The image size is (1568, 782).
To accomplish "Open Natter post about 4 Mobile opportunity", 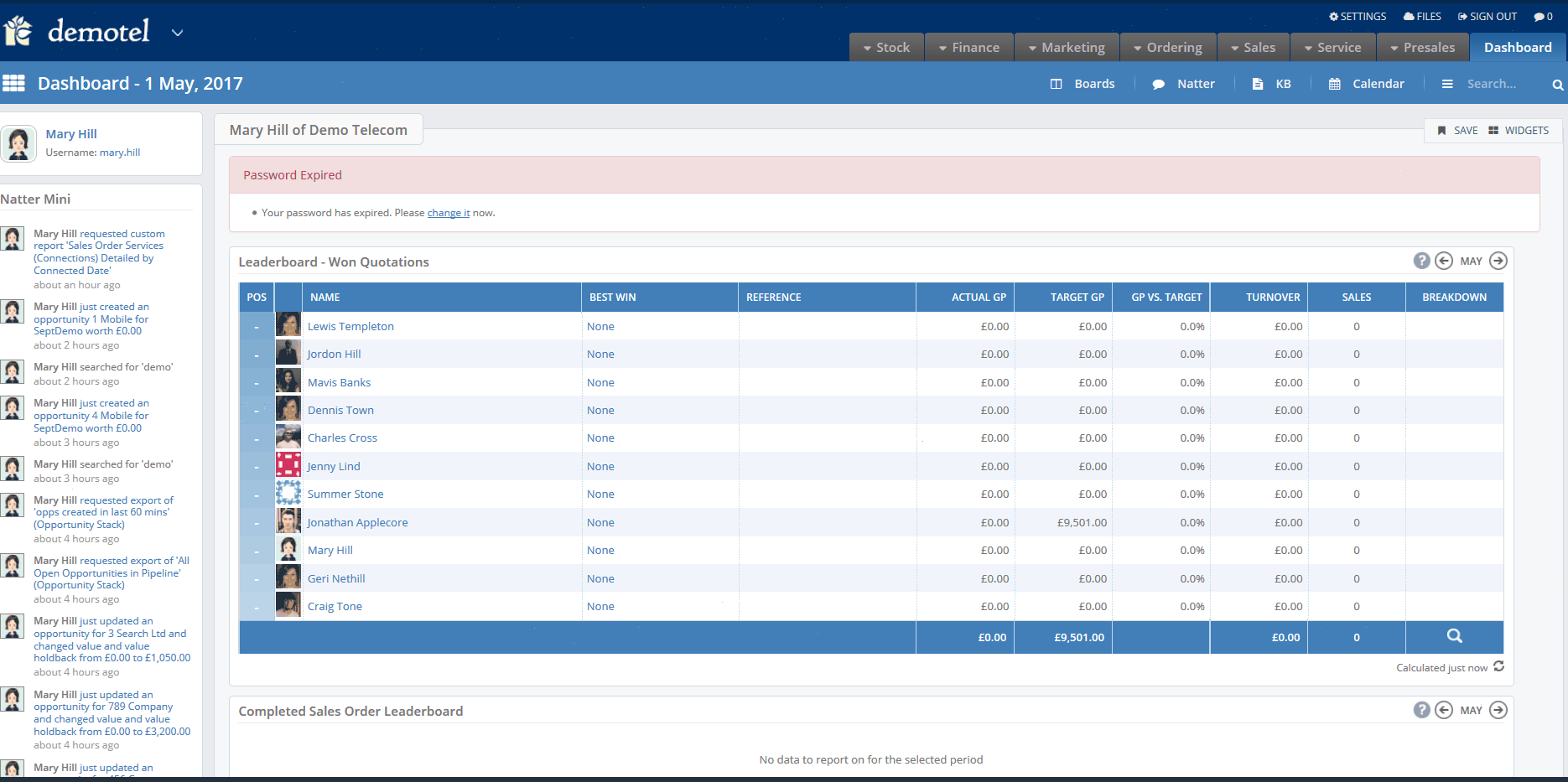I will [91, 416].
